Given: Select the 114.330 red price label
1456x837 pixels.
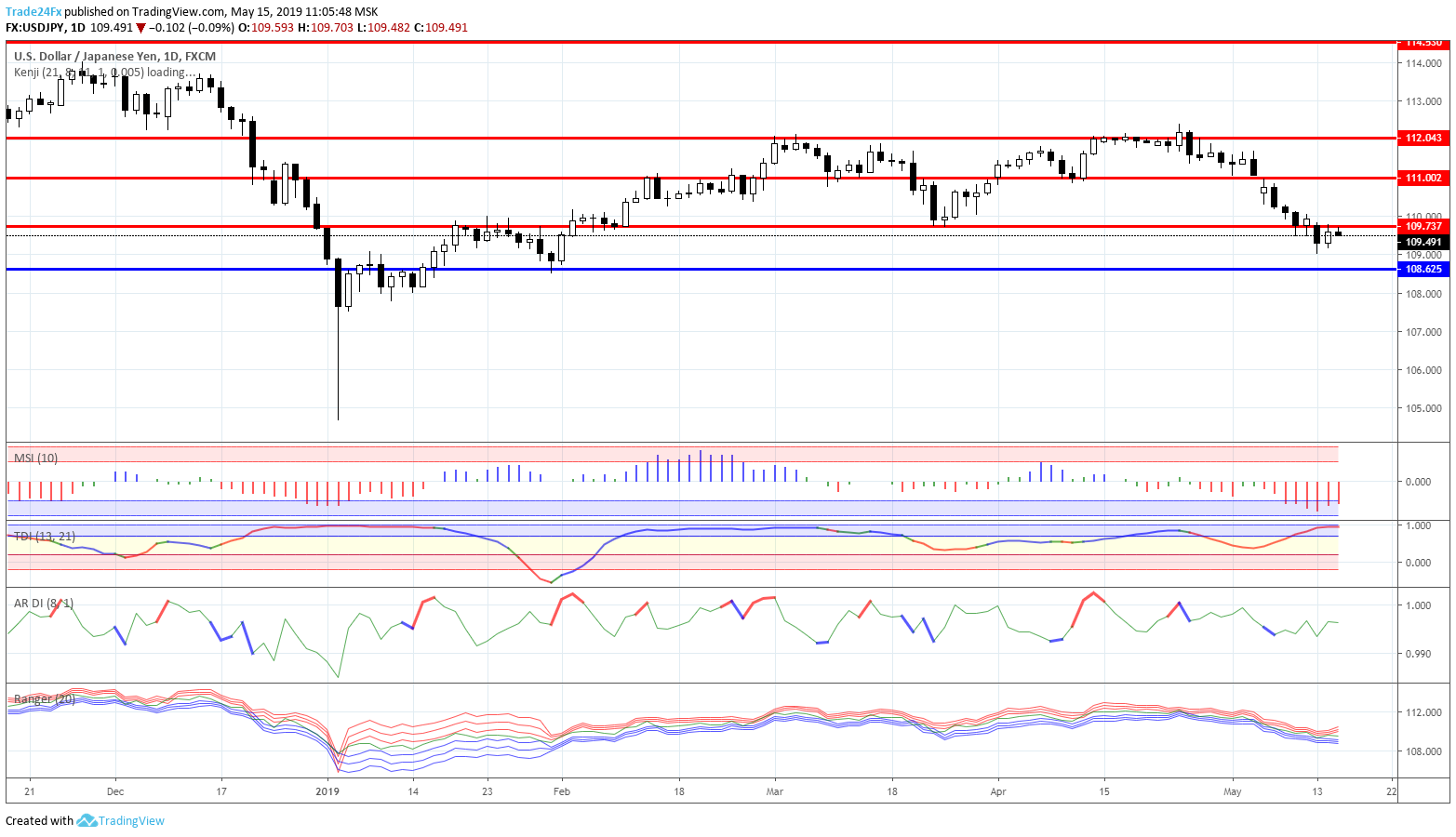Looking at the screenshot, I should (1423, 43).
